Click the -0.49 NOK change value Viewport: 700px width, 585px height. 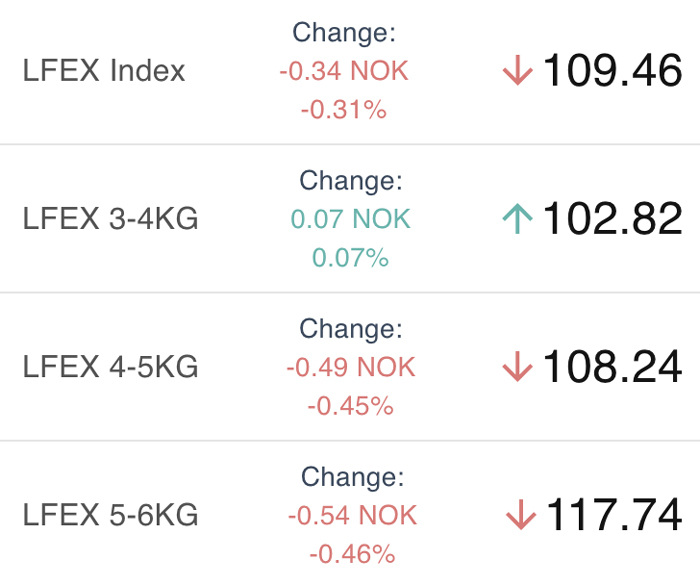pos(351,368)
